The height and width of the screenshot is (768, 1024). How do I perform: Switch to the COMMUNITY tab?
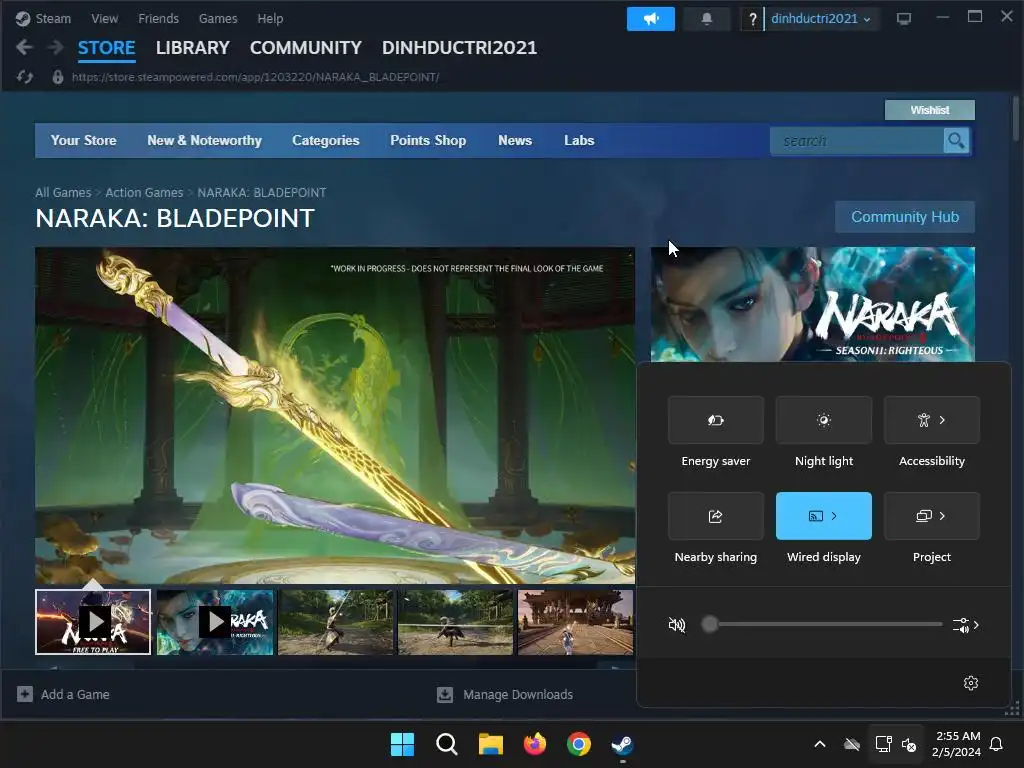[306, 48]
